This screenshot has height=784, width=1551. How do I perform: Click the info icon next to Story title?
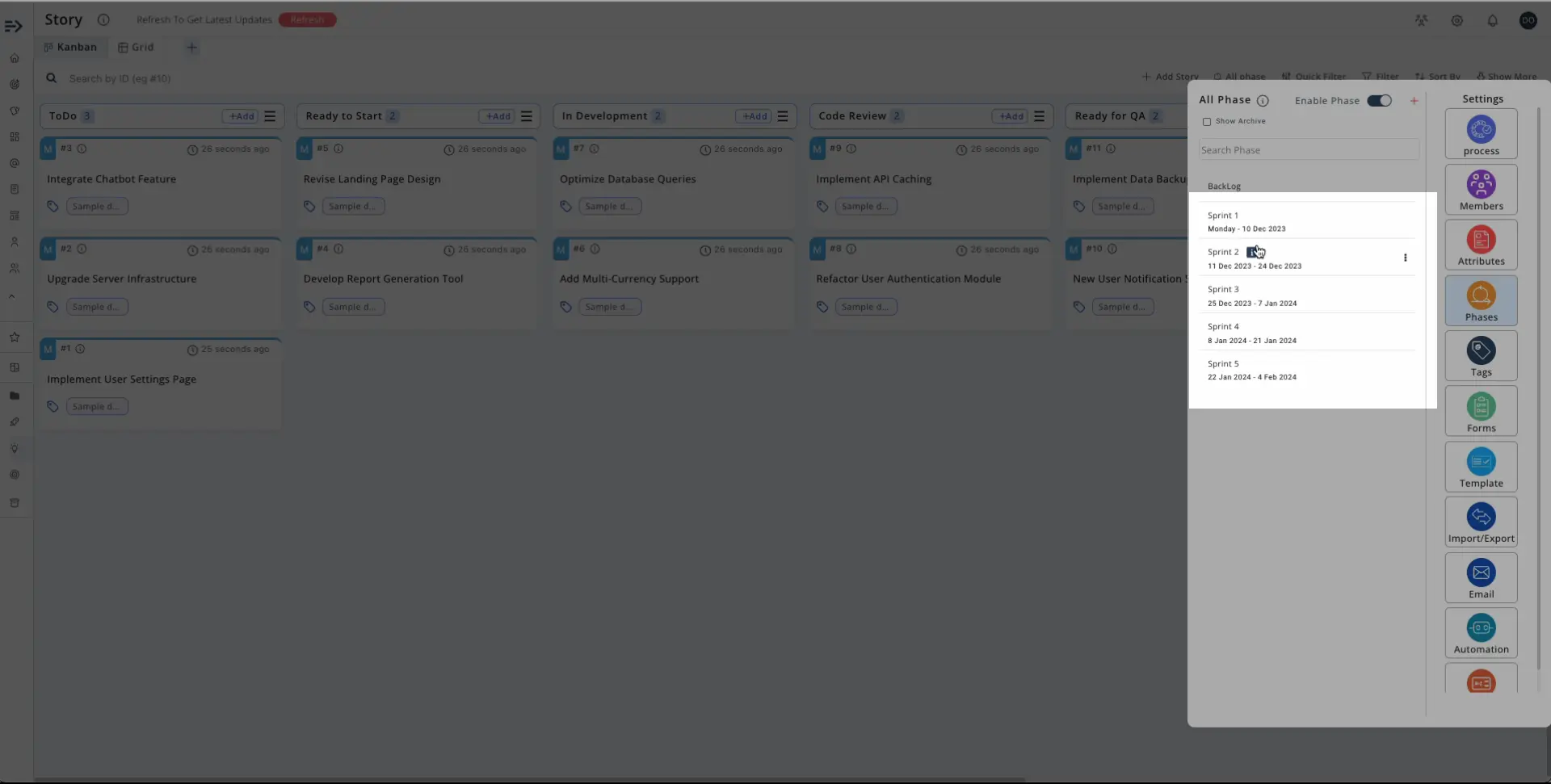click(103, 19)
